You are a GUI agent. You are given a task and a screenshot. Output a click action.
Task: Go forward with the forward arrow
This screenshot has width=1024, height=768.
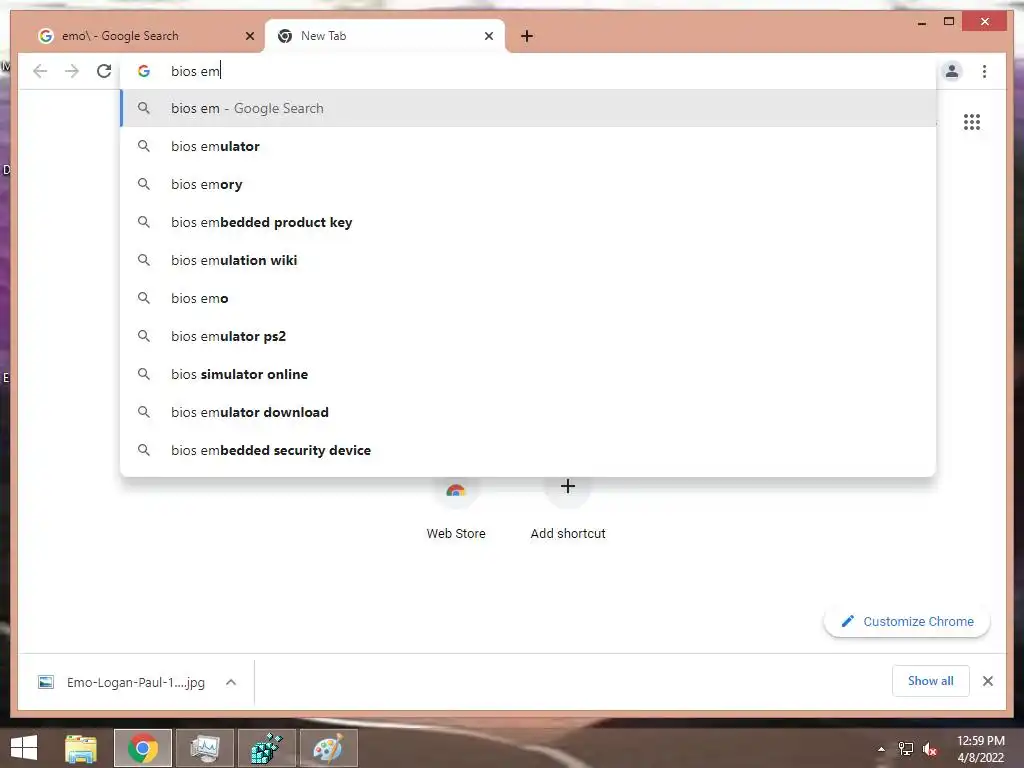(x=72, y=71)
